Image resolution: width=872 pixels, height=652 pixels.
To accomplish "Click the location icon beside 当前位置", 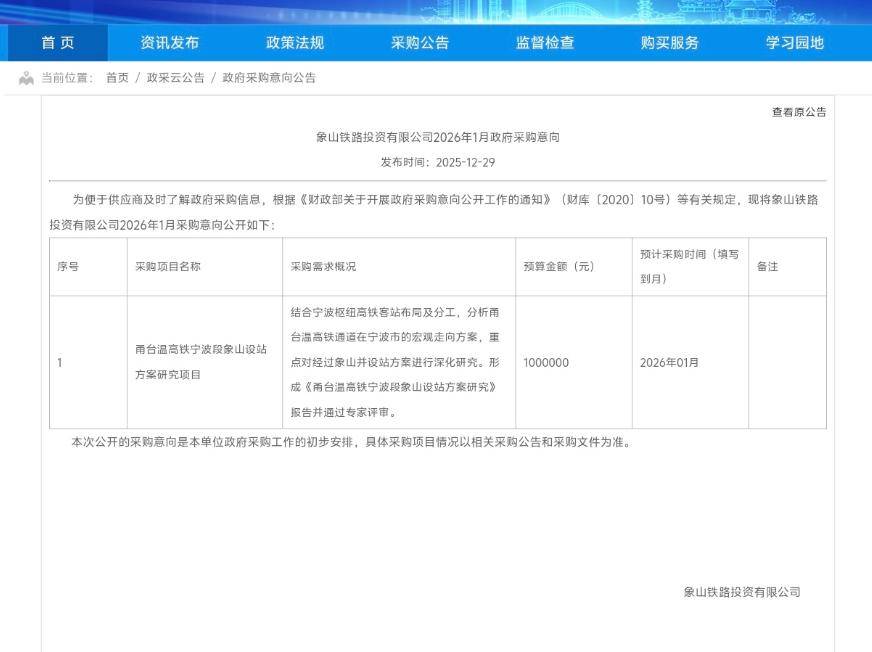I will point(27,78).
